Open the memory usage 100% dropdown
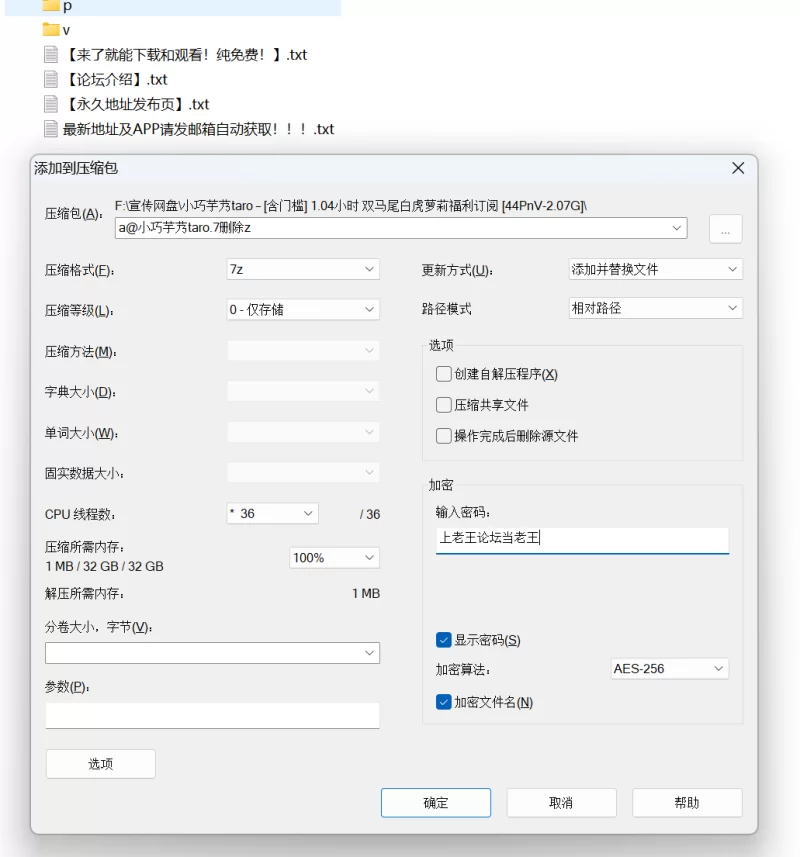 [x=334, y=557]
